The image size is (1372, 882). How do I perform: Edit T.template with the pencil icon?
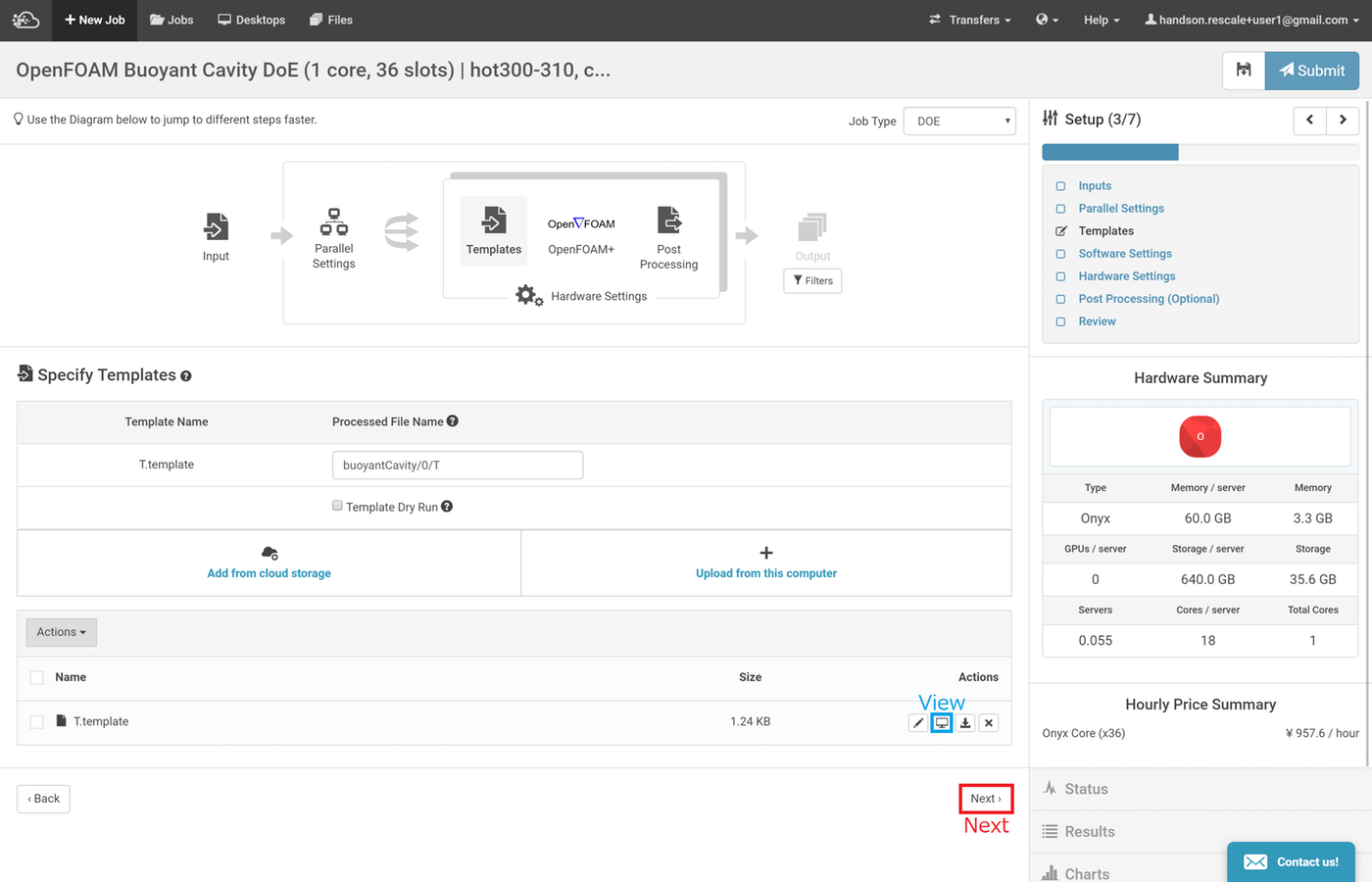(918, 723)
